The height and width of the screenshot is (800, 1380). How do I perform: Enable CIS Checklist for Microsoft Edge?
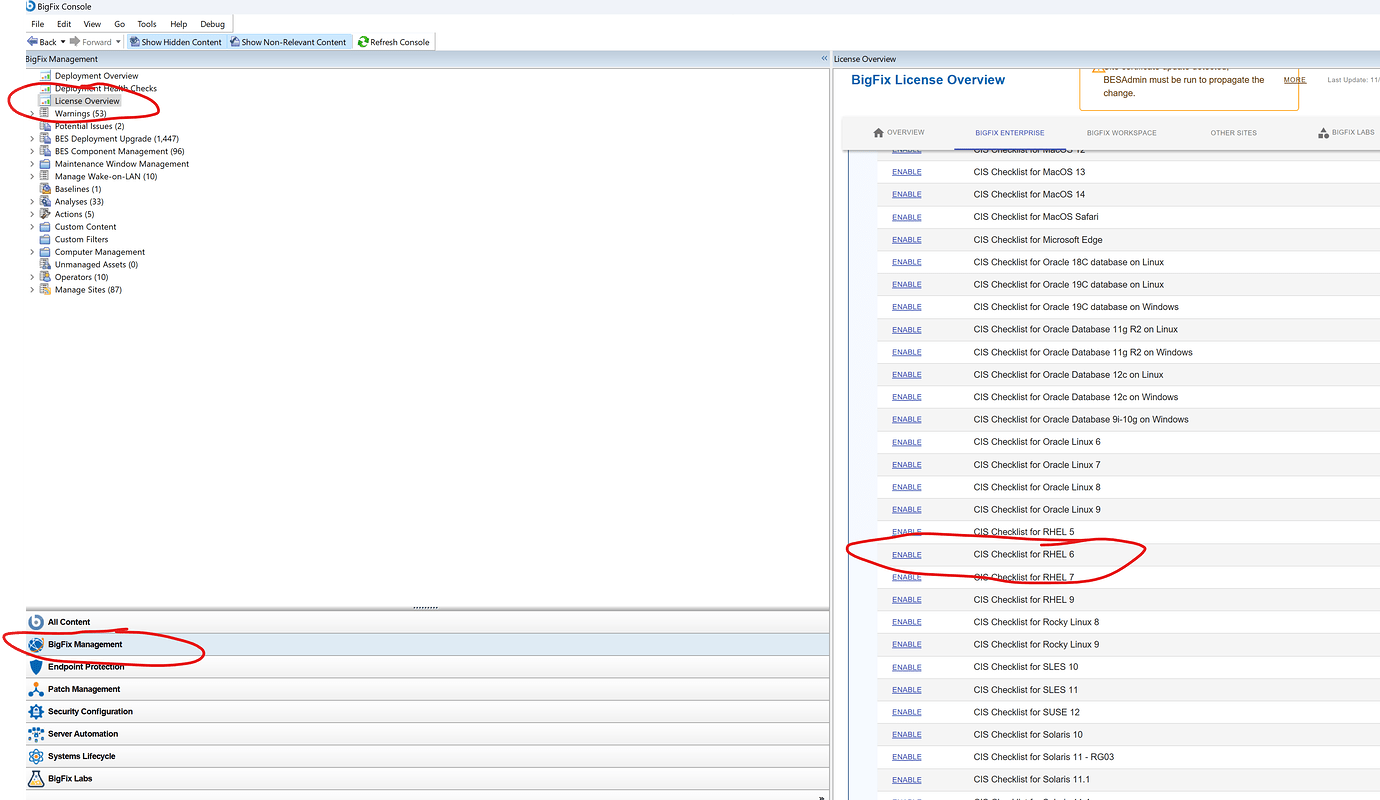(x=907, y=240)
